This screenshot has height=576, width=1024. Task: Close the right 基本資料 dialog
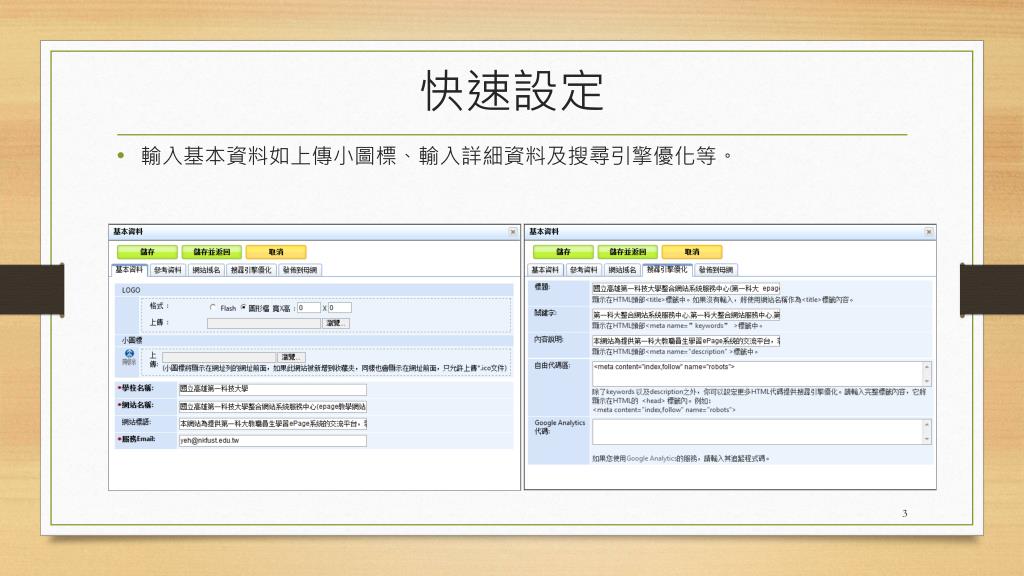pyautogui.click(x=929, y=232)
